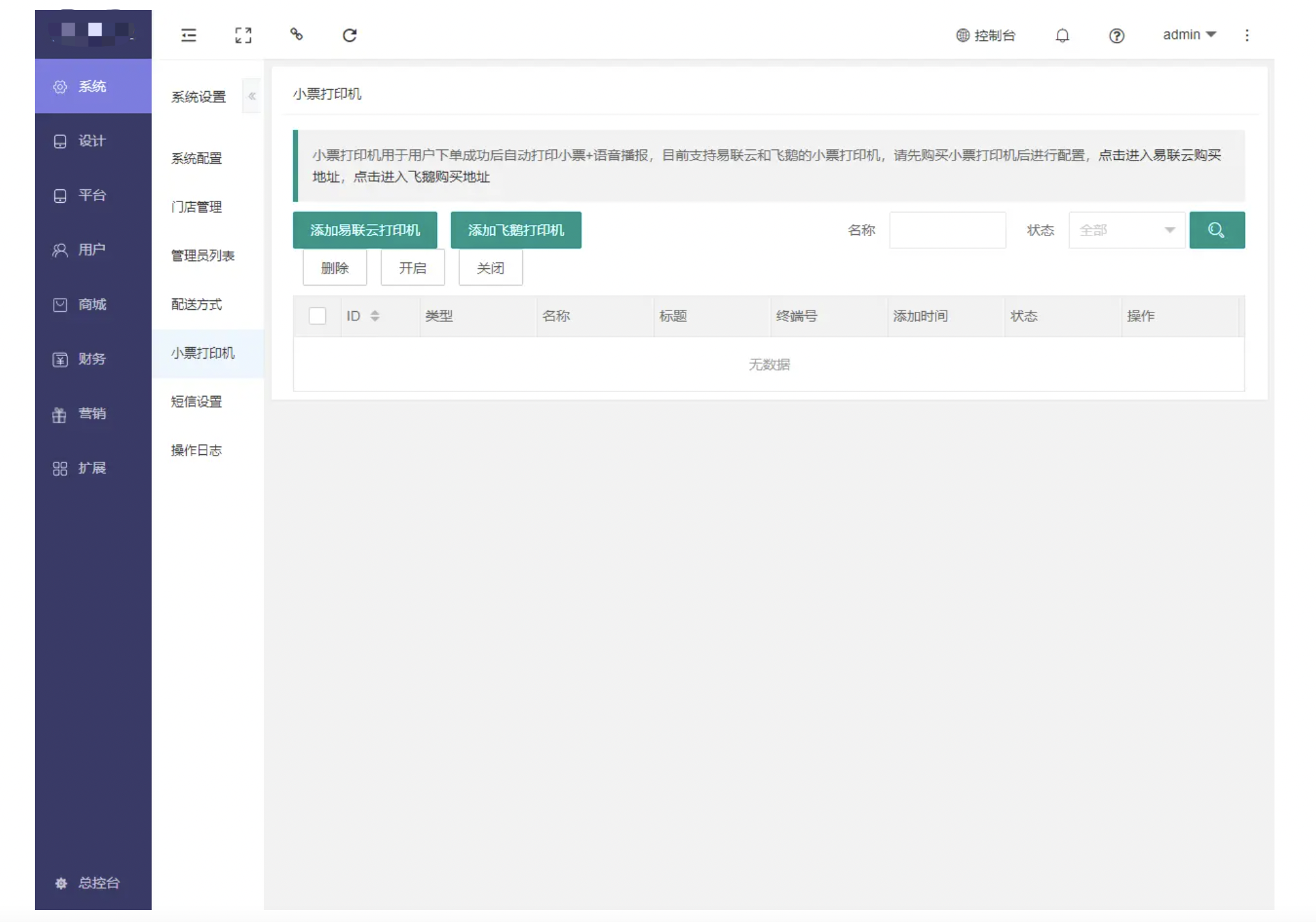Open help question mark icon

point(1116,35)
